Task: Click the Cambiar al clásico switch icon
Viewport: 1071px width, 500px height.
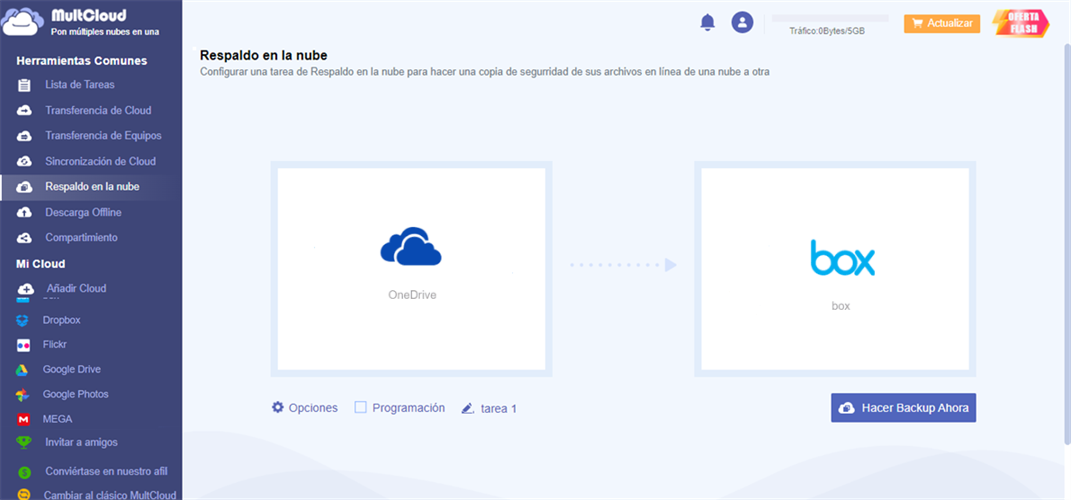Action: point(24,495)
